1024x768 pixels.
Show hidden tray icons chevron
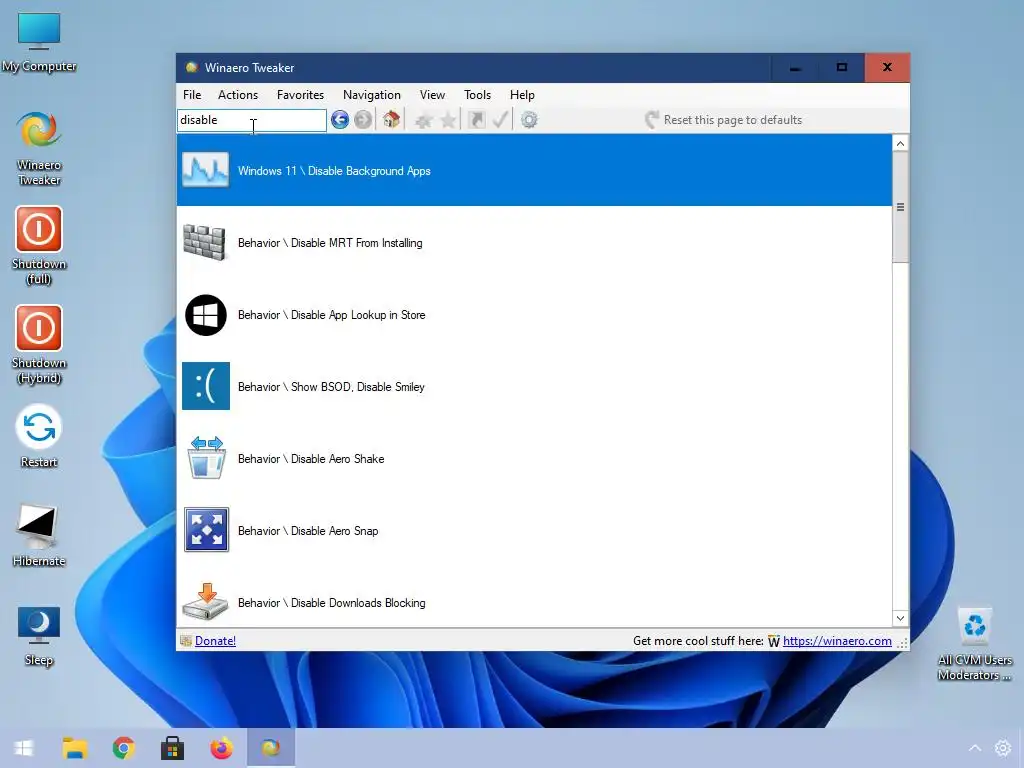974,748
